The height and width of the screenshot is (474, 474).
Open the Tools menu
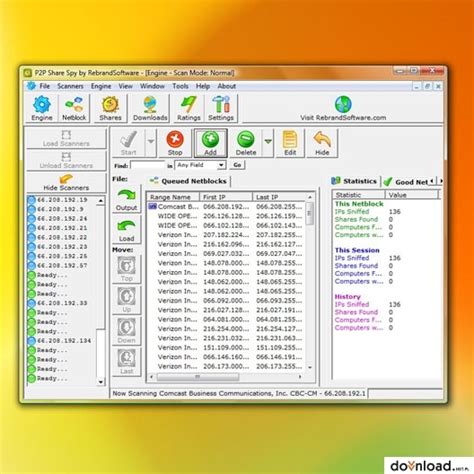click(180, 86)
